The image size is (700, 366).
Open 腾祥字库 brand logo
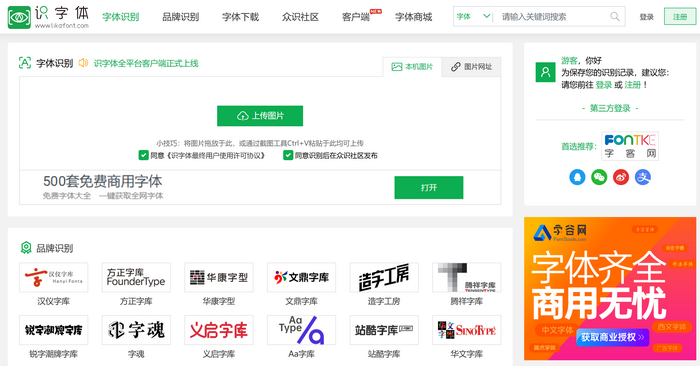(467, 277)
